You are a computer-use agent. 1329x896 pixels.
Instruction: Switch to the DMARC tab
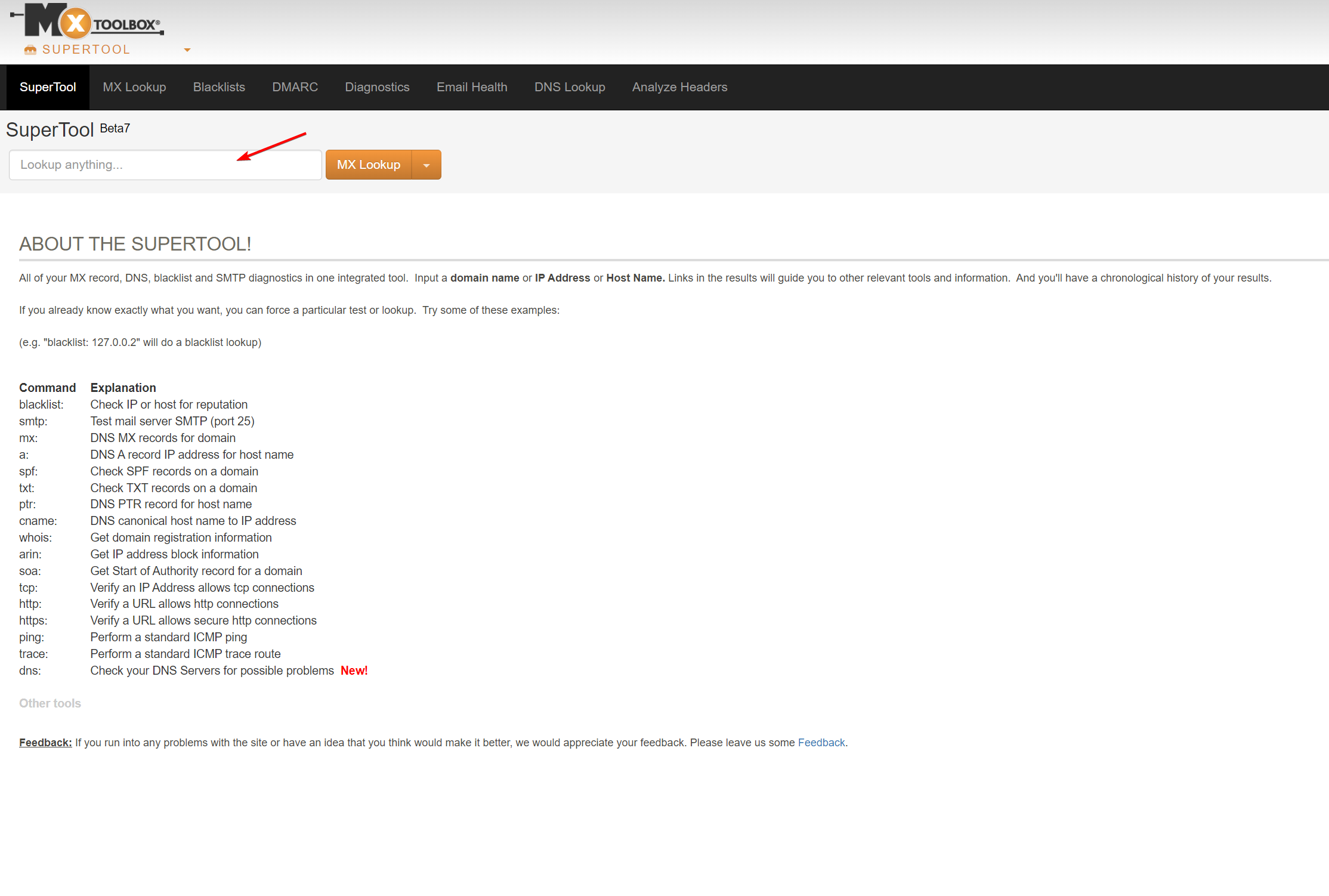point(295,87)
